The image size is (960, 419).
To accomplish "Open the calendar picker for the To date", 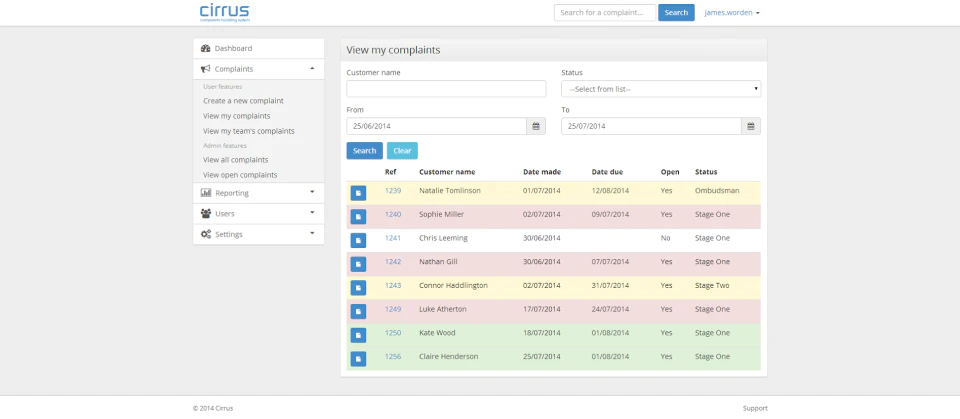I will click(751, 126).
